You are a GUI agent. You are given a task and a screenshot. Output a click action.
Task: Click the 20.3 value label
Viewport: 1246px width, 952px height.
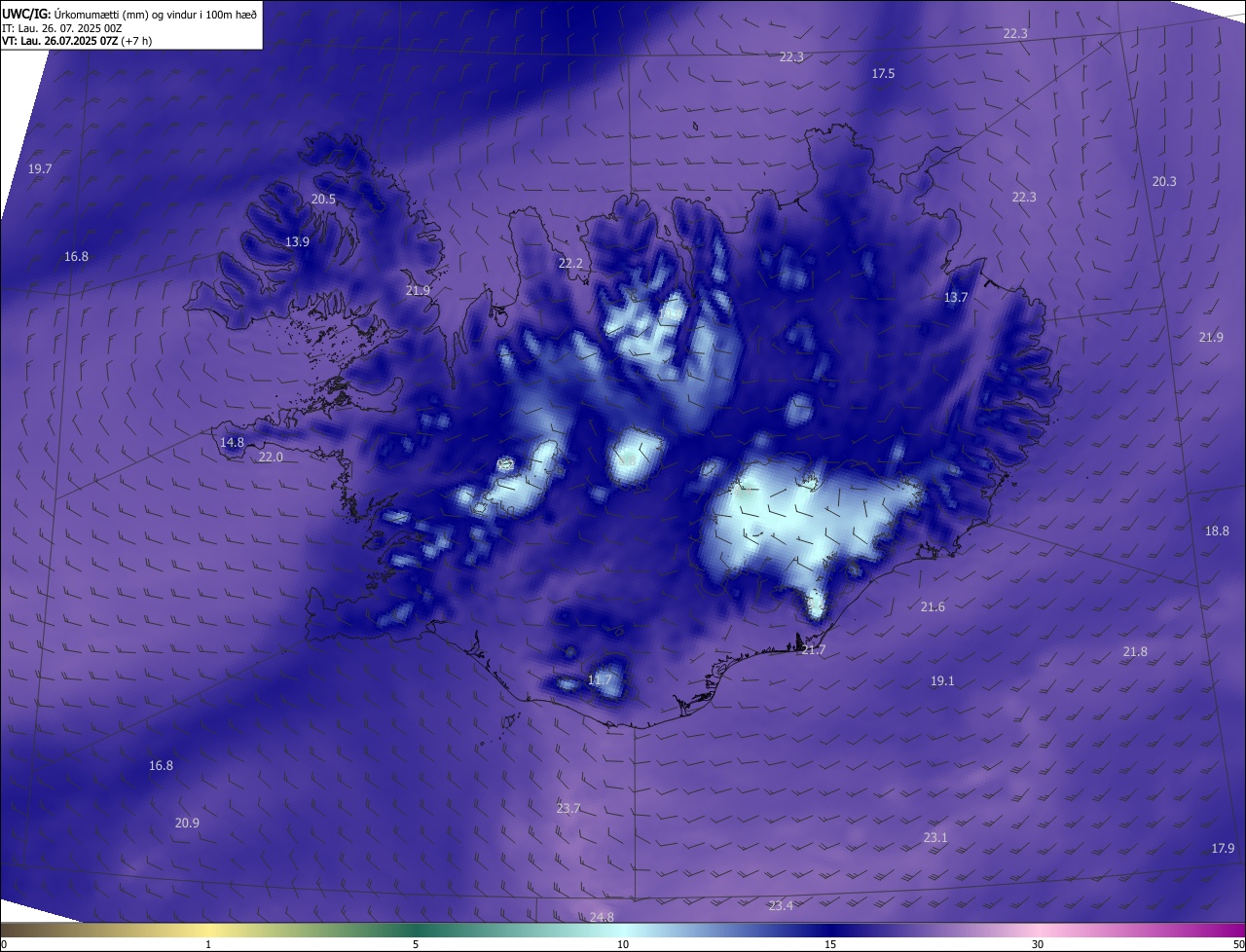(x=1164, y=181)
